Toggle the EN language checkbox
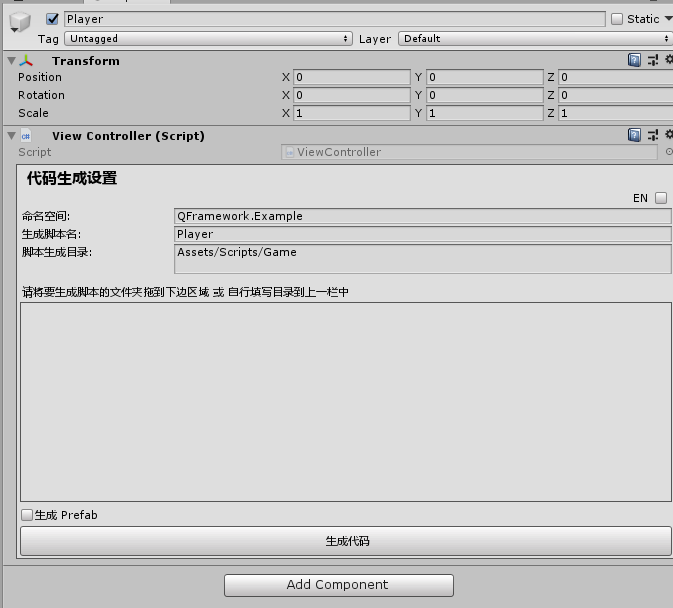 point(661,198)
